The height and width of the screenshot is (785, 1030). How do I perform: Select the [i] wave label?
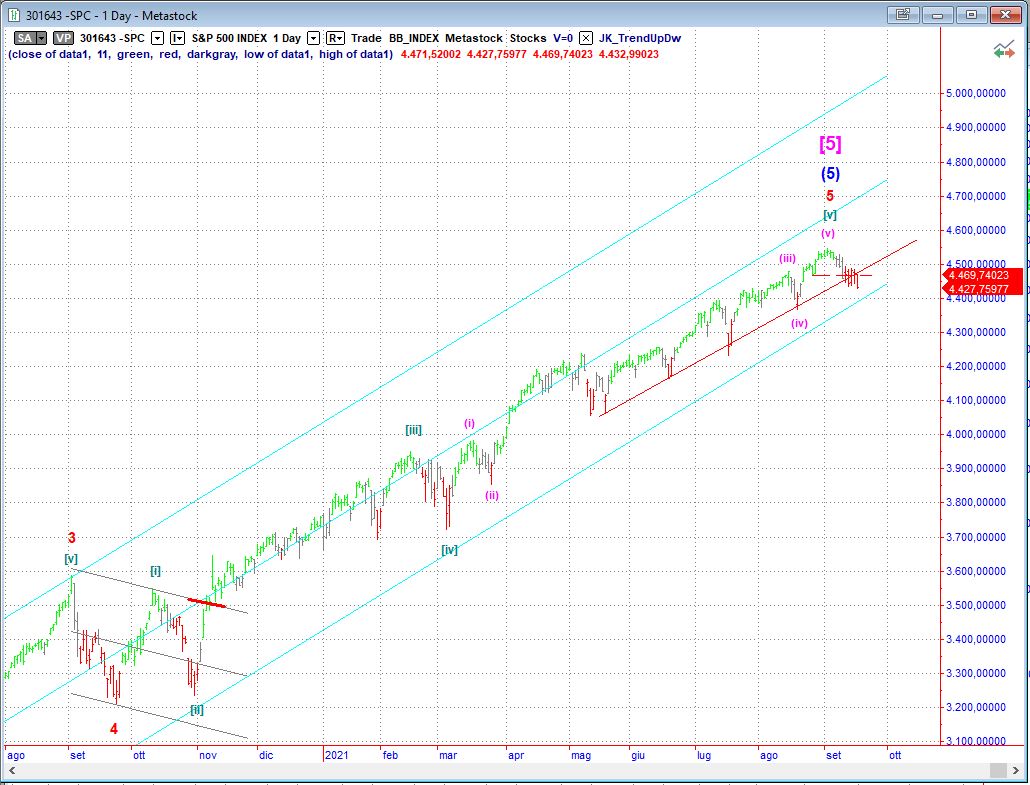click(155, 571)
